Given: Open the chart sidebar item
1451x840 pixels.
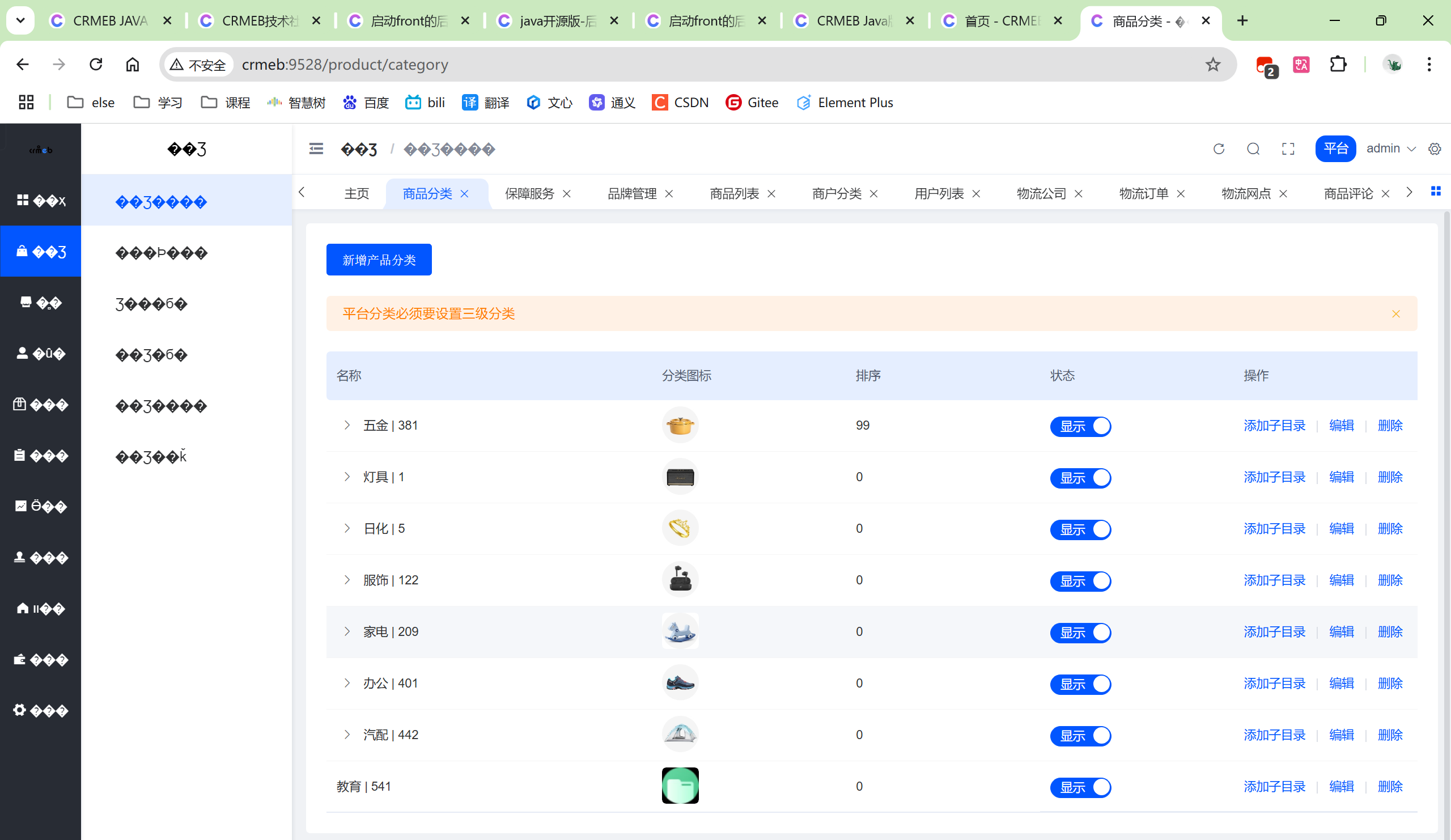Looking at the screenshot, I should point(40,506).
